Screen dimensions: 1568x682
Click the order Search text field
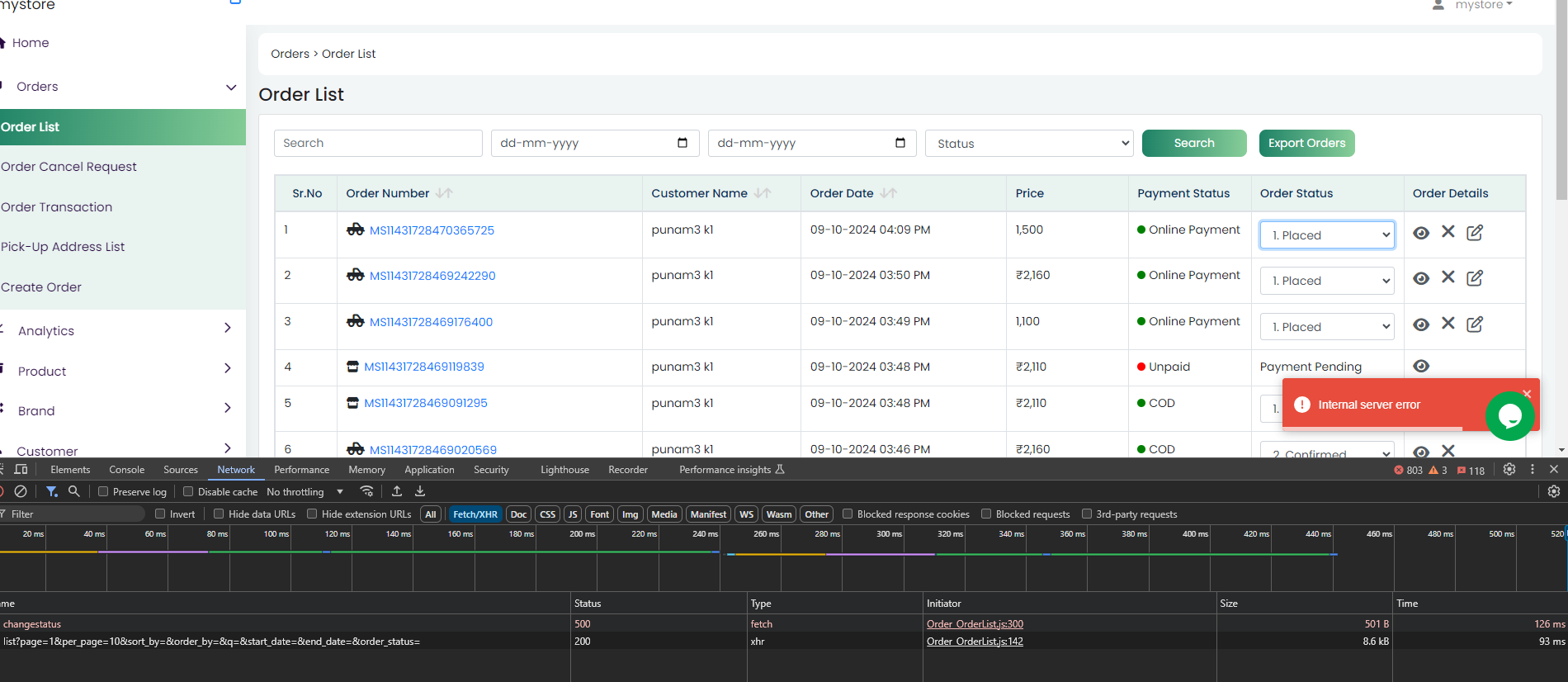[x=378, y=143]
